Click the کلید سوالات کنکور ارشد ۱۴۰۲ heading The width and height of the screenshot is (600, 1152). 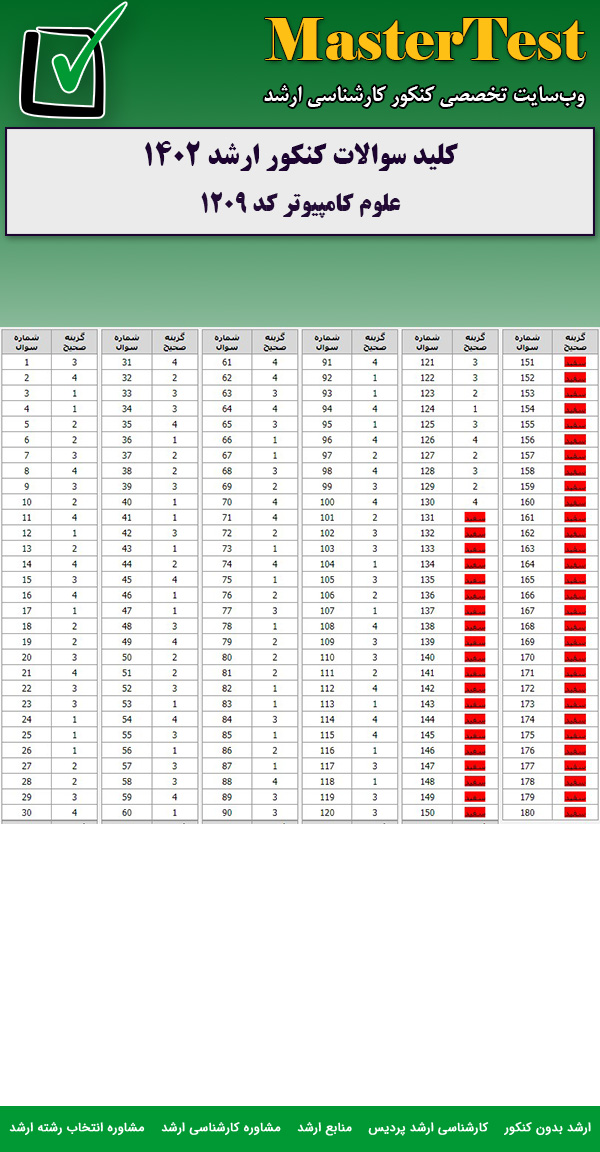(300, 156)
